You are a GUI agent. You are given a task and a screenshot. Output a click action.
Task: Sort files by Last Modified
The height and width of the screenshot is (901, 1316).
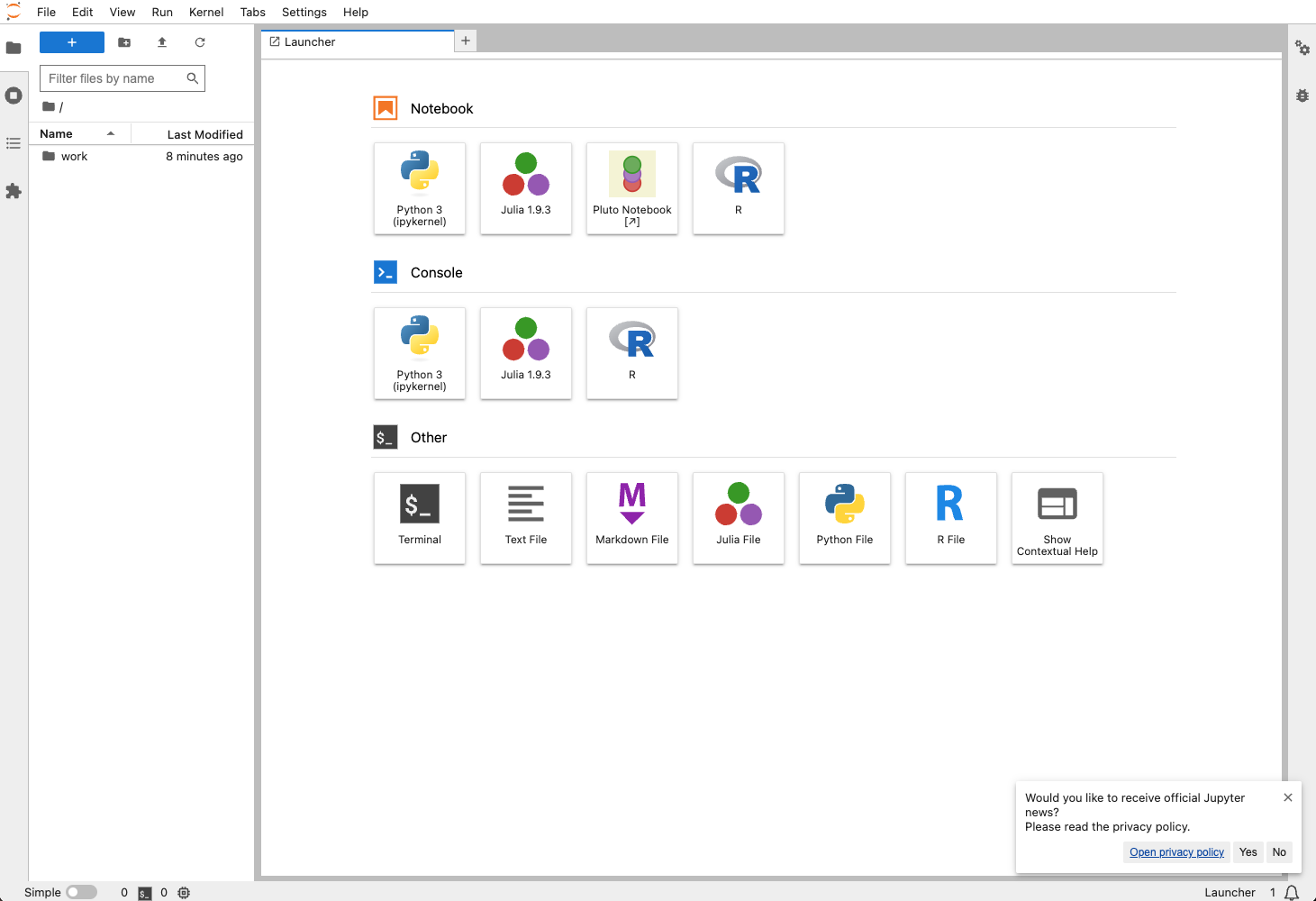pyautogui.click(x=193, y=134)
